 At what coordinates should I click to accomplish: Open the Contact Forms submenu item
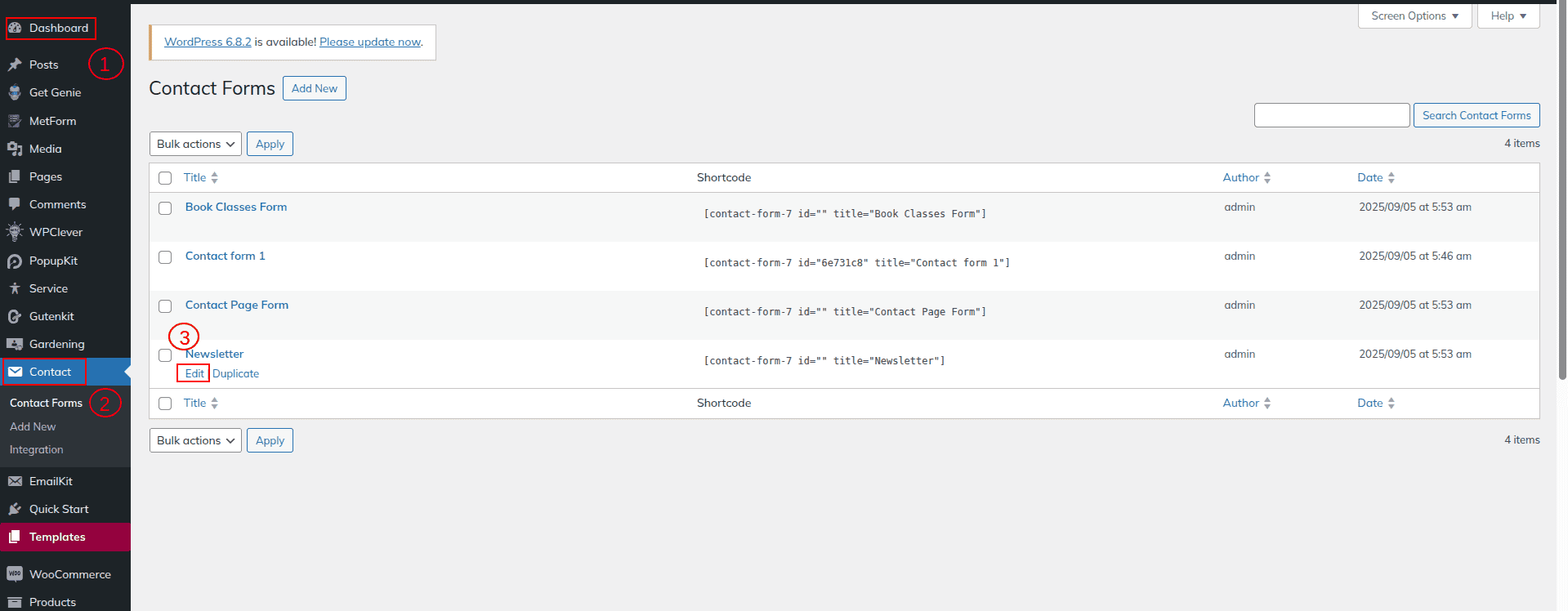coord(46,403)
